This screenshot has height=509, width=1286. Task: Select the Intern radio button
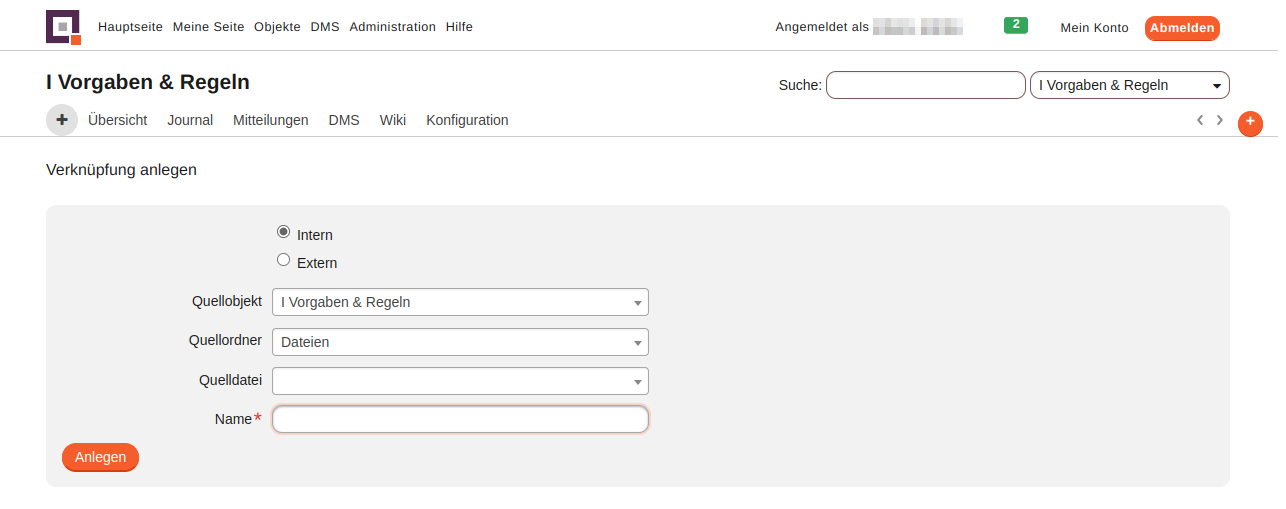[284, 232]
